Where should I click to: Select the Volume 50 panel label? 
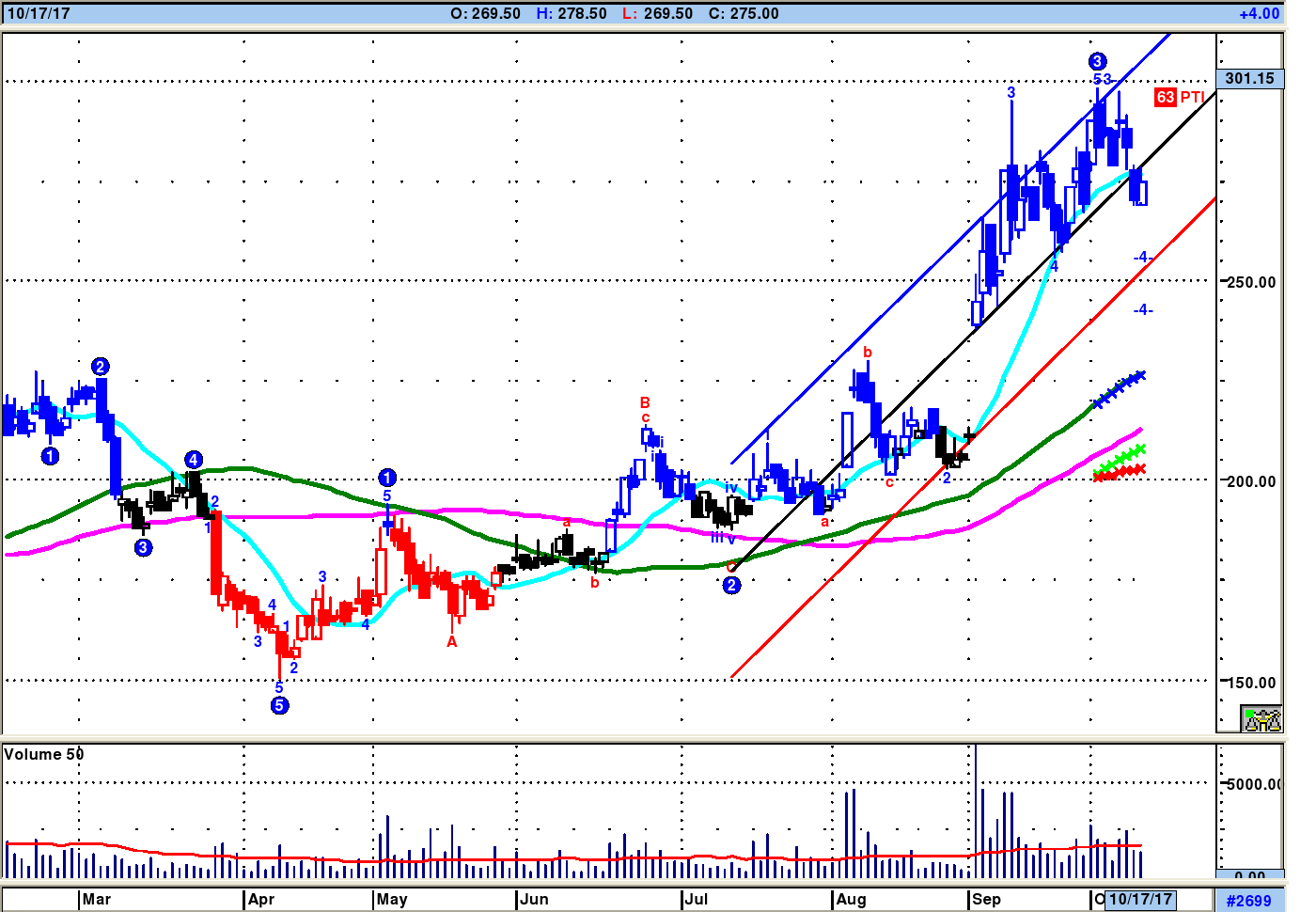[43, 754]
